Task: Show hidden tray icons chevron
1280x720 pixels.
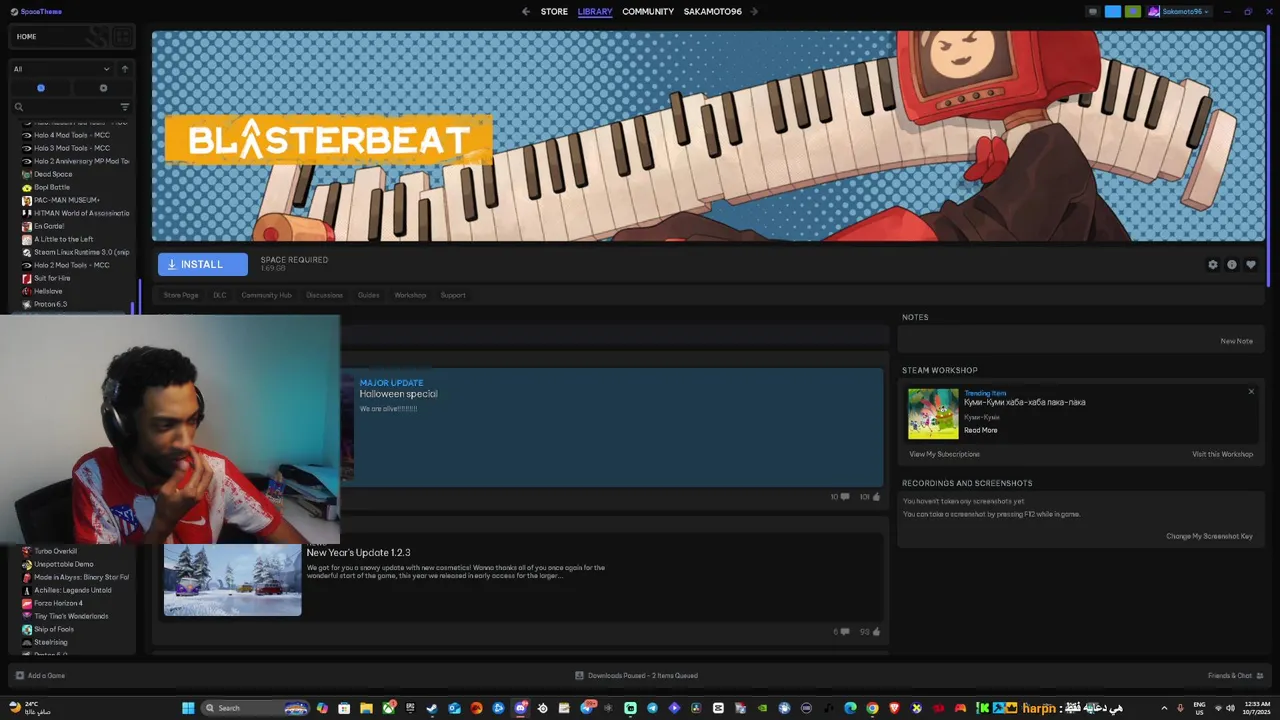Action: click(x=1164, y=708)
